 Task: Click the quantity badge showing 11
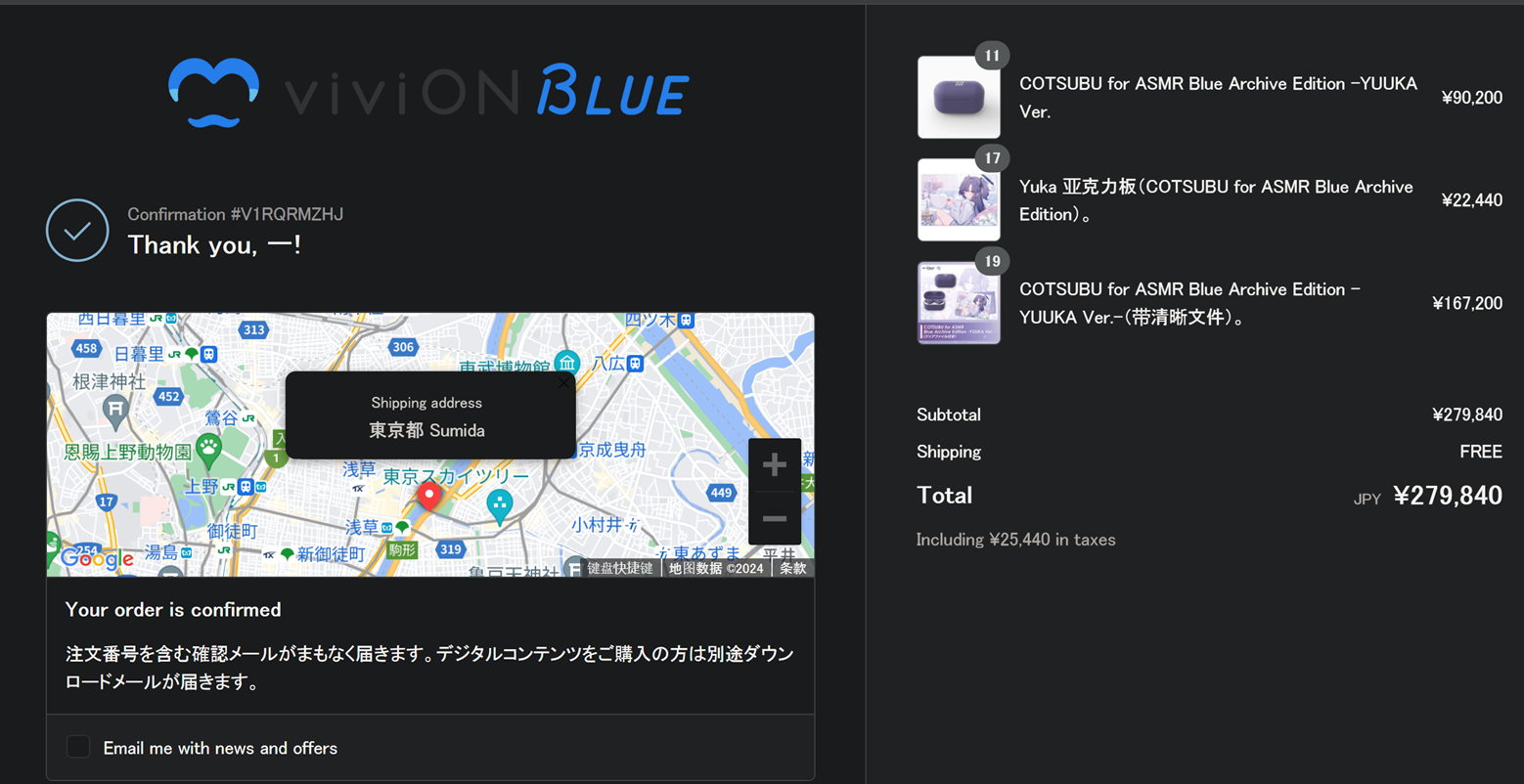click(x=992, y=56)
